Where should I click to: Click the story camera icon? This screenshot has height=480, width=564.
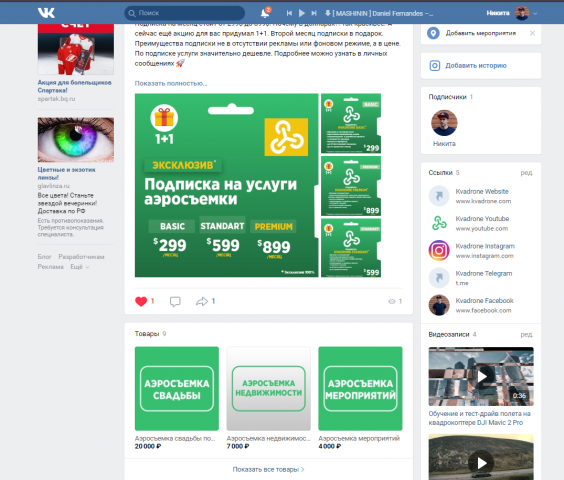[435, 65]
